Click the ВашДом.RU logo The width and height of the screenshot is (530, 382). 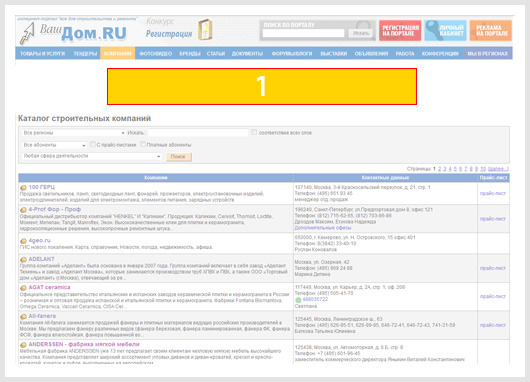[x=73, y=33]
